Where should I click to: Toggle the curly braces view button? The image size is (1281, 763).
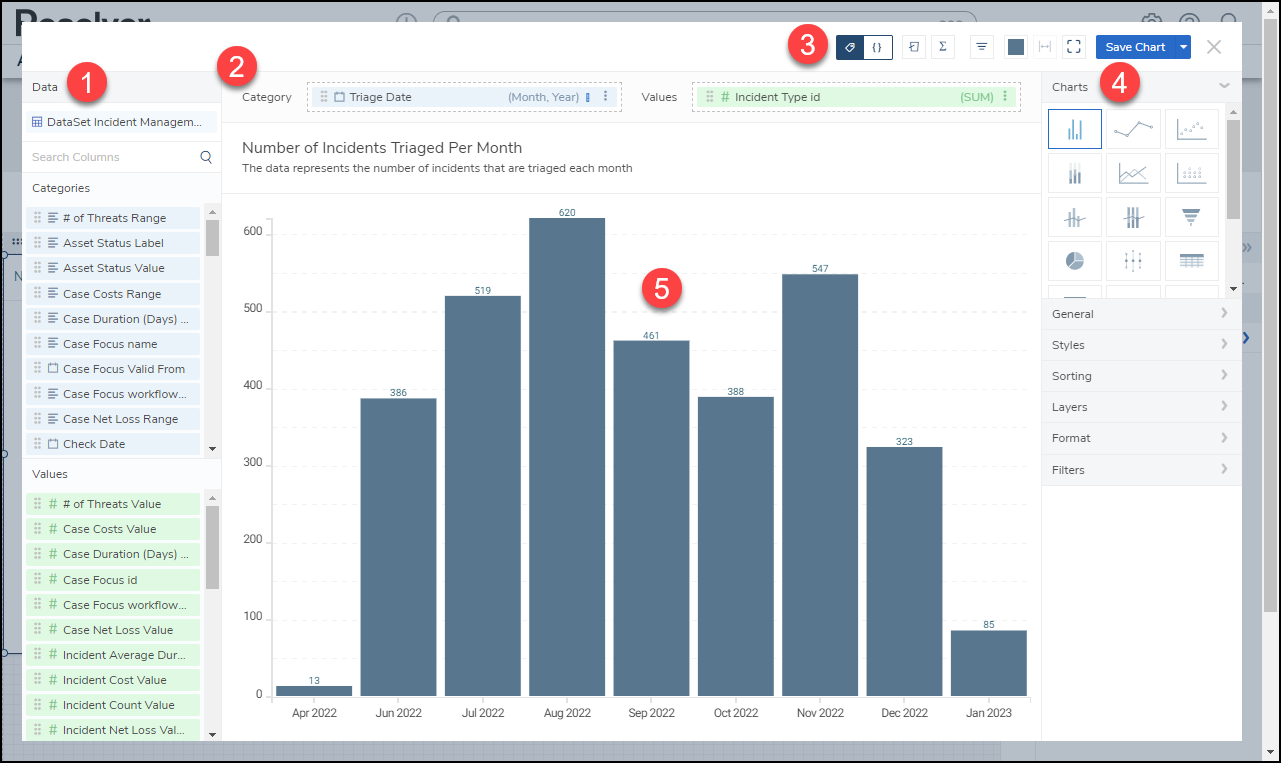877,47
